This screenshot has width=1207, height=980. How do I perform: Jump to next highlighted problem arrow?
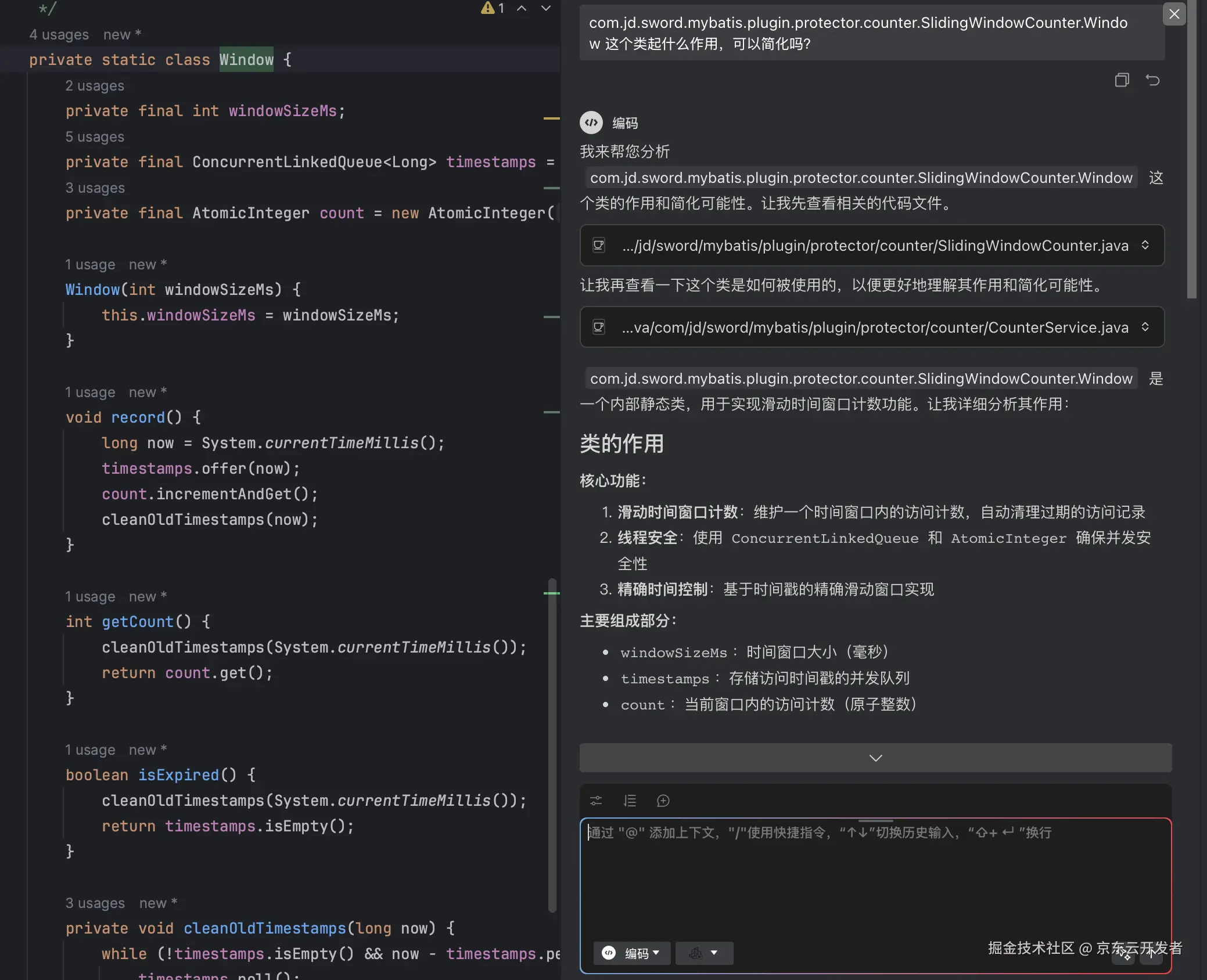(x=546, y=8)
